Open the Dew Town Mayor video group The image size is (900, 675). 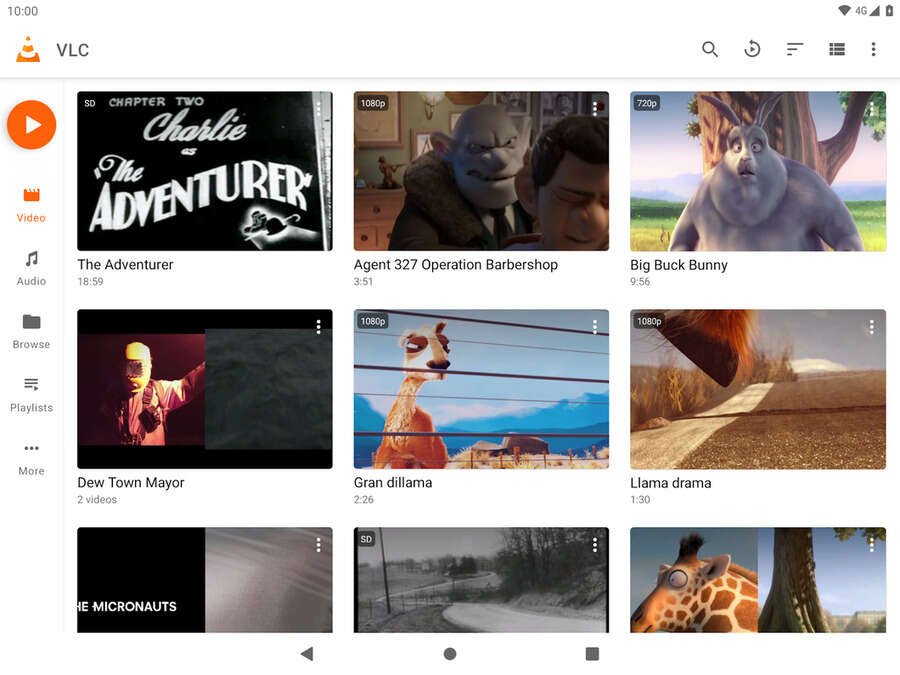pyautogui.click(x=204, y=389)
